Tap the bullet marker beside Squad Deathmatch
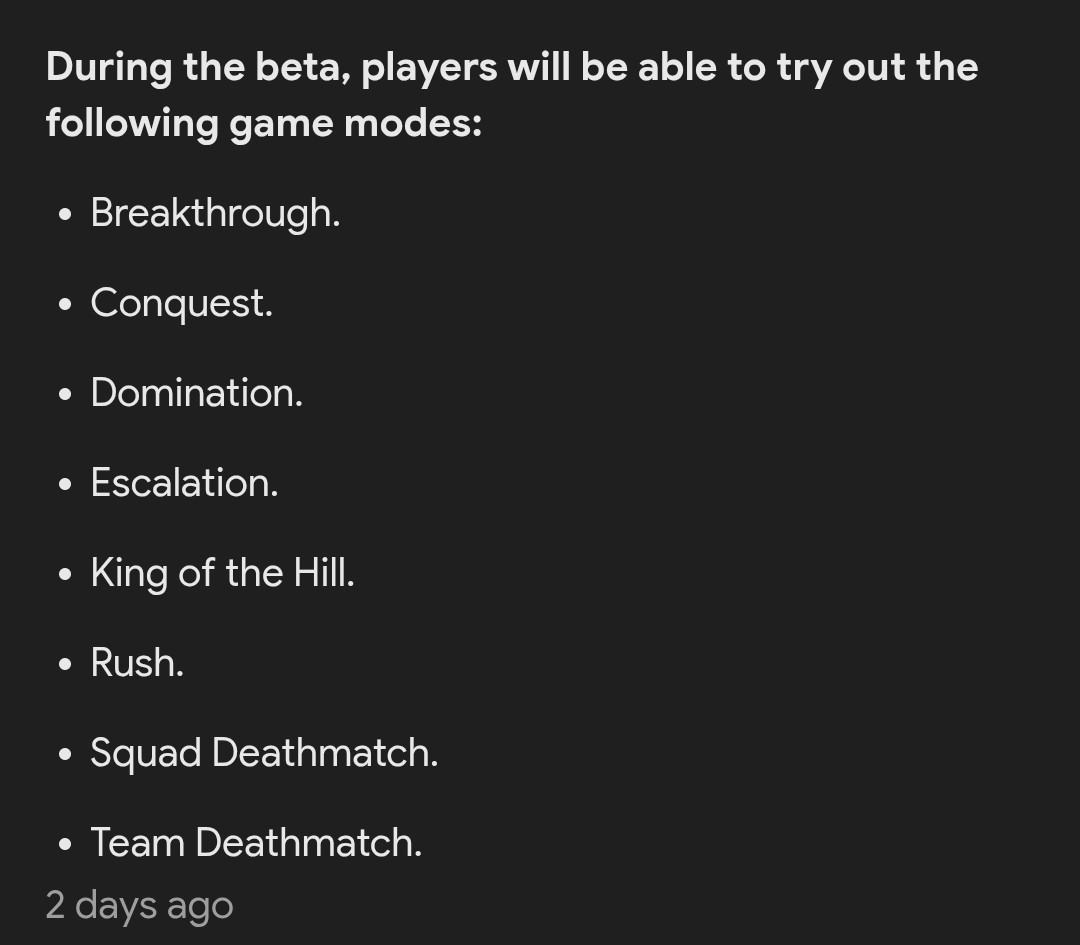Image resolution: width=1080 pixels, height=945 pixels. click(66, 755)
